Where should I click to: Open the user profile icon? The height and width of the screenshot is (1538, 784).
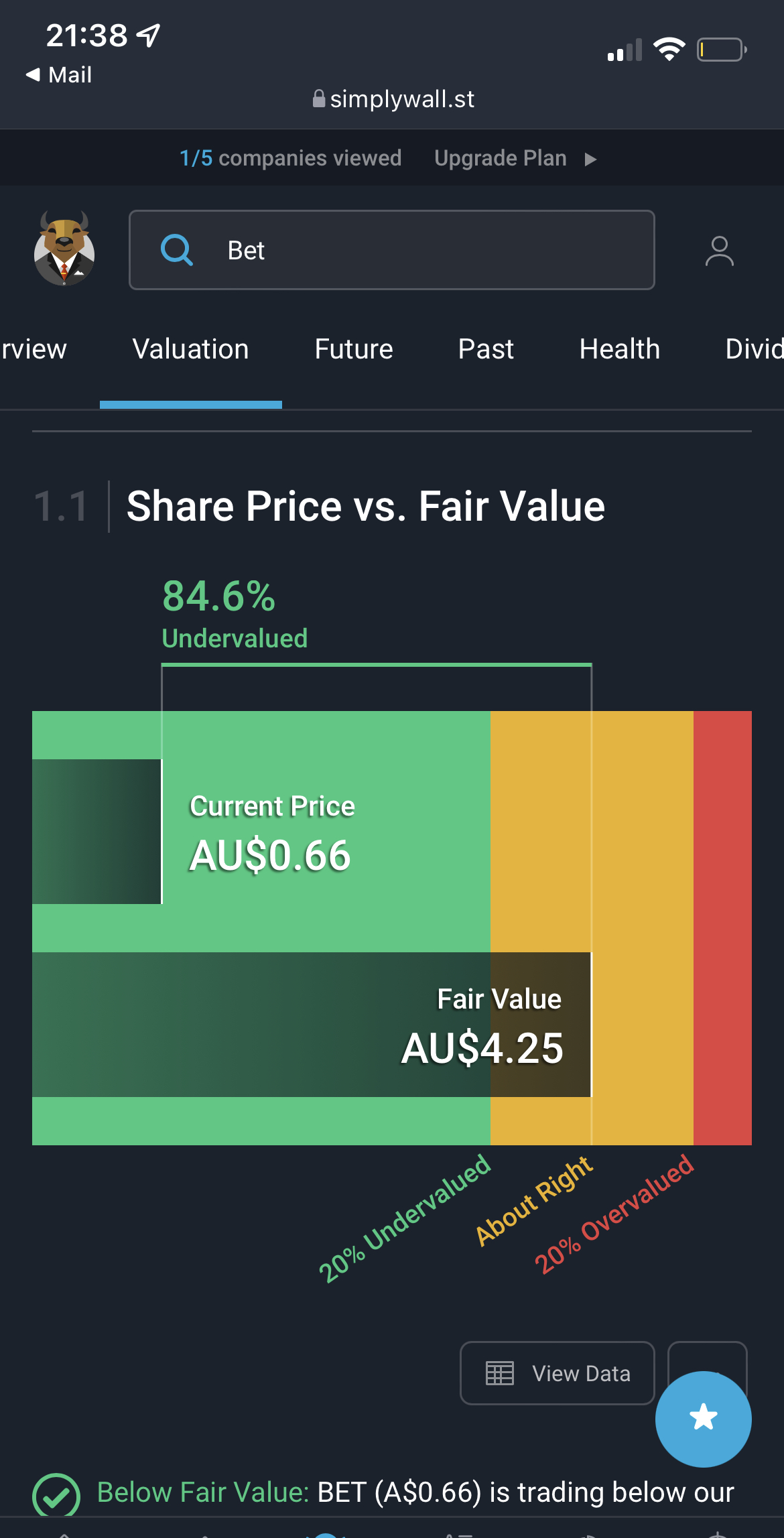tap(719, 251)
